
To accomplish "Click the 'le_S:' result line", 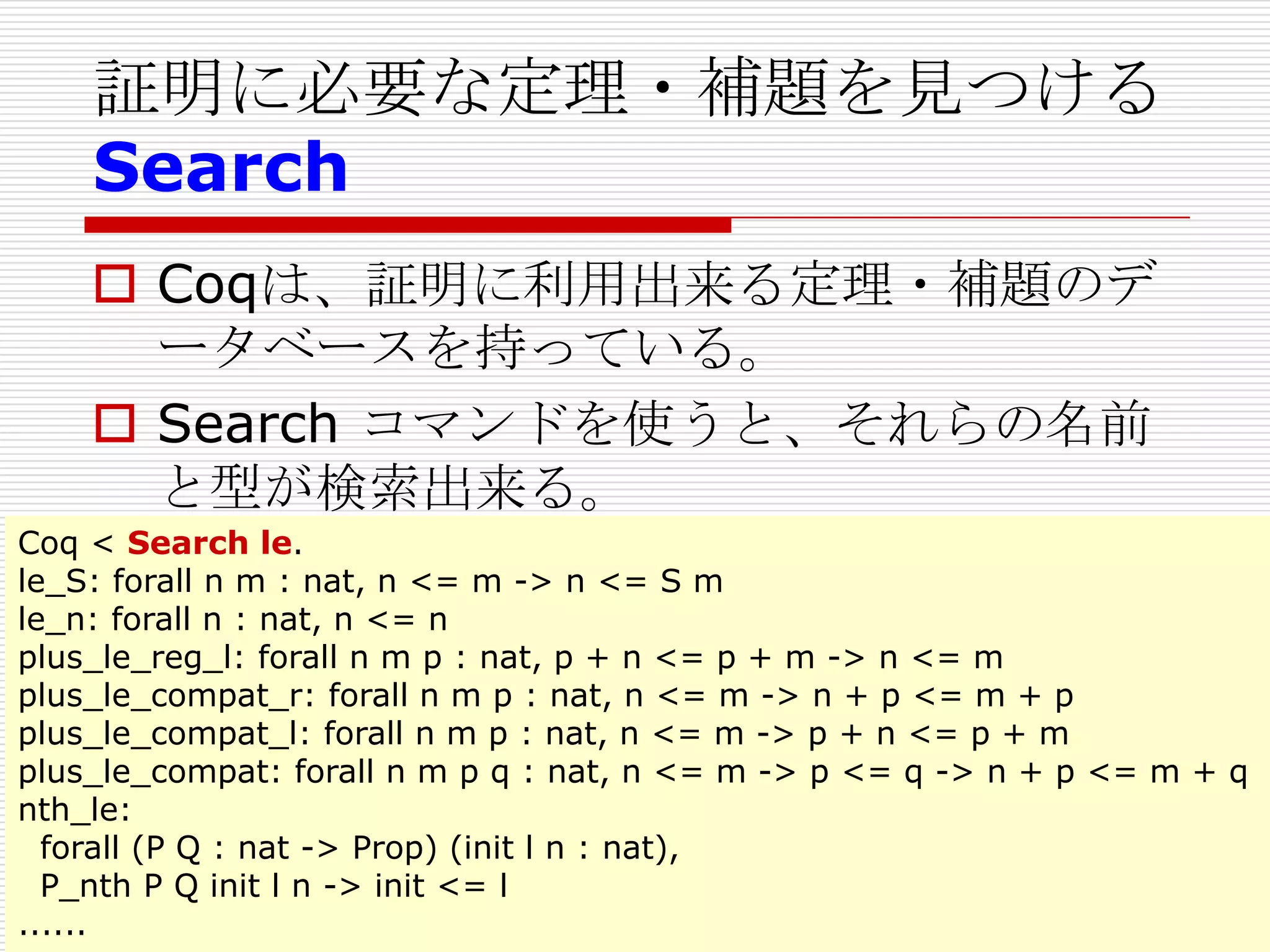I will (371, 581).
